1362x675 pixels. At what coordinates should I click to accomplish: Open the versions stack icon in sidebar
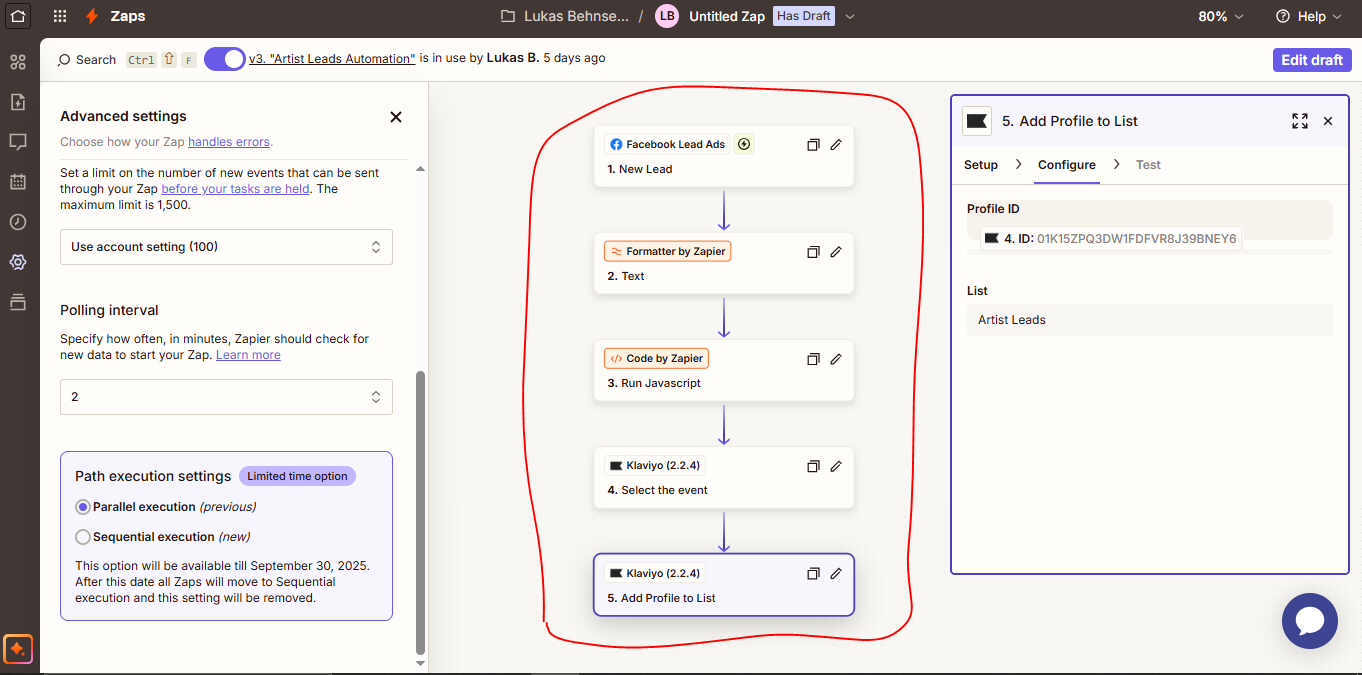tap(18, 302)
